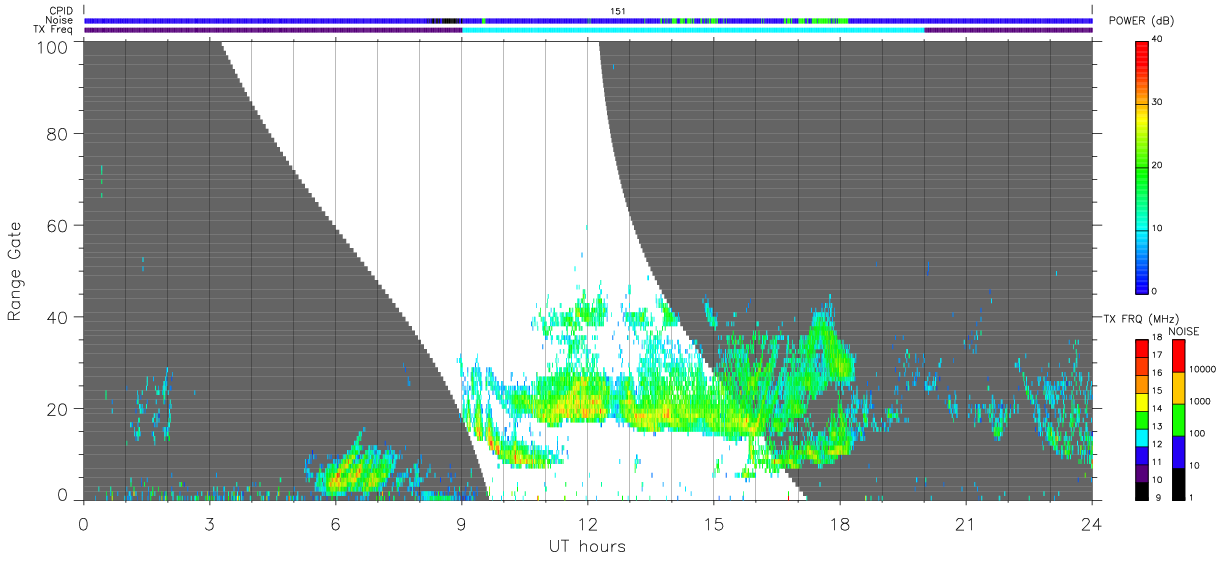Click the 80 tick on the Range Gate axis
This screenshot has height=567, width=1228.
coord(57,133)
